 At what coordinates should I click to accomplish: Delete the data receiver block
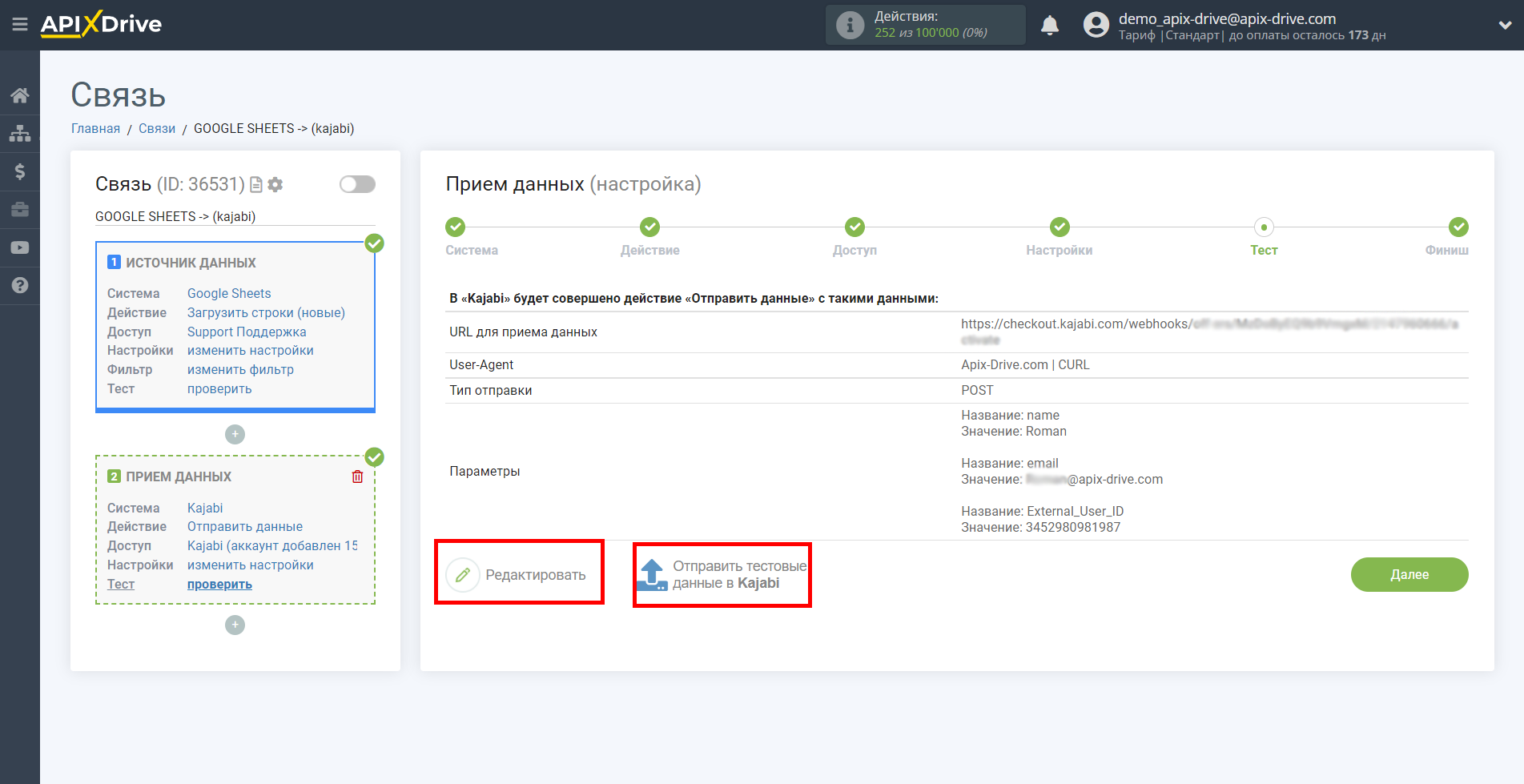pos(357,476)
